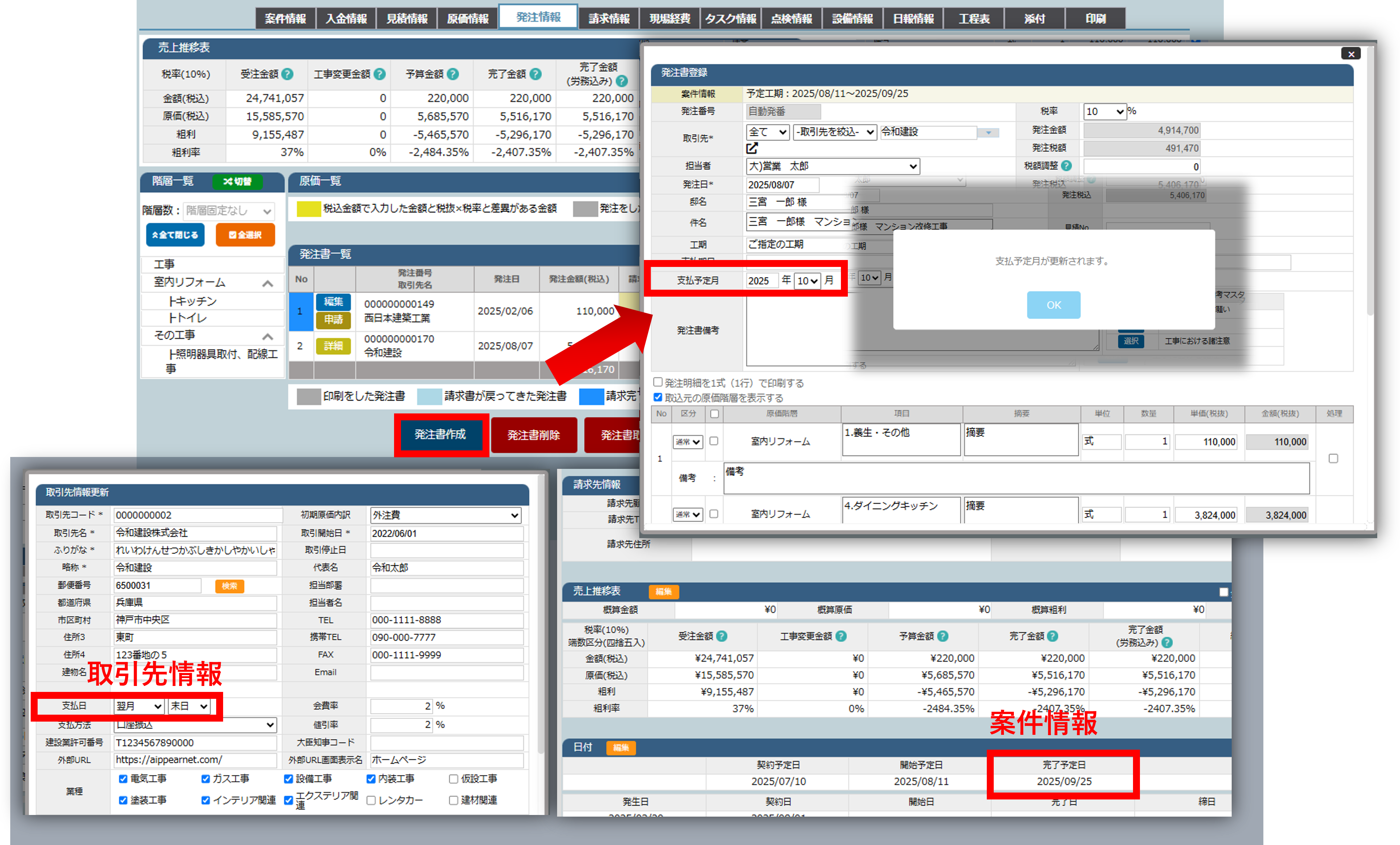The image size is (1400, 845).
Task: Switch to 見積情報 tab
Action: [407, 18]
